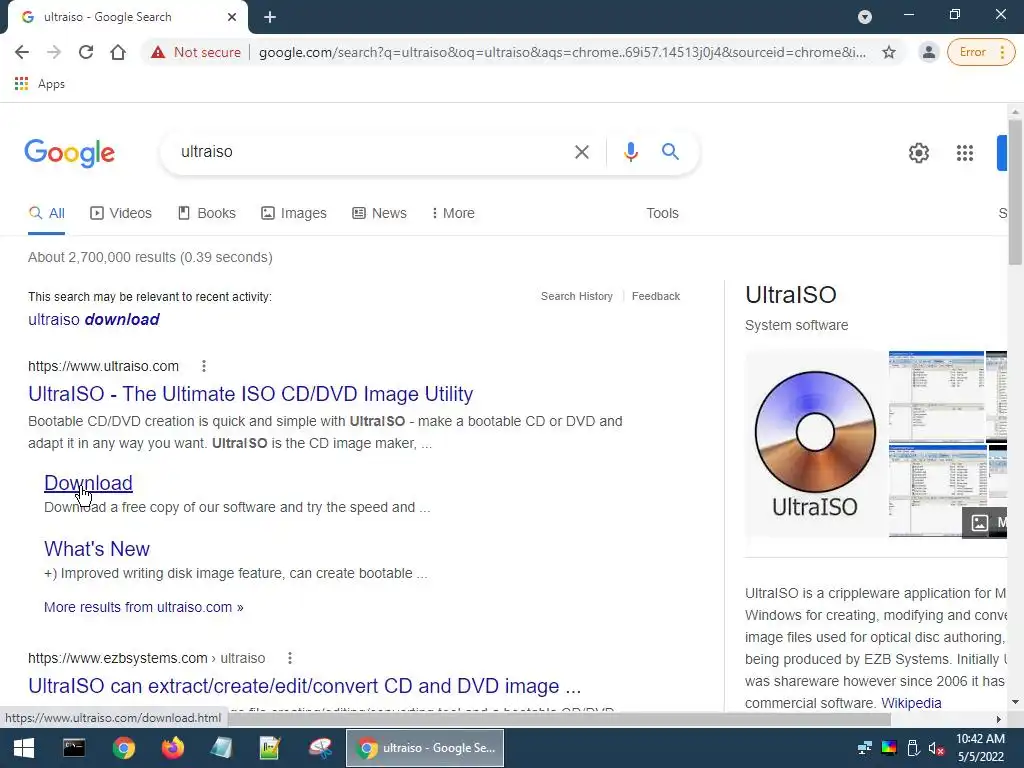Click the Error update button
Screen dimensions: 1024x768
click(981, 52)
